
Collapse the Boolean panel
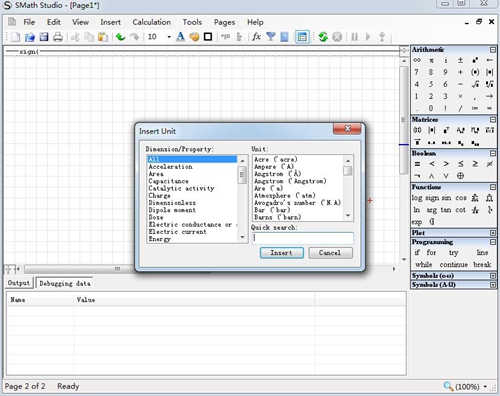(493, 153)
